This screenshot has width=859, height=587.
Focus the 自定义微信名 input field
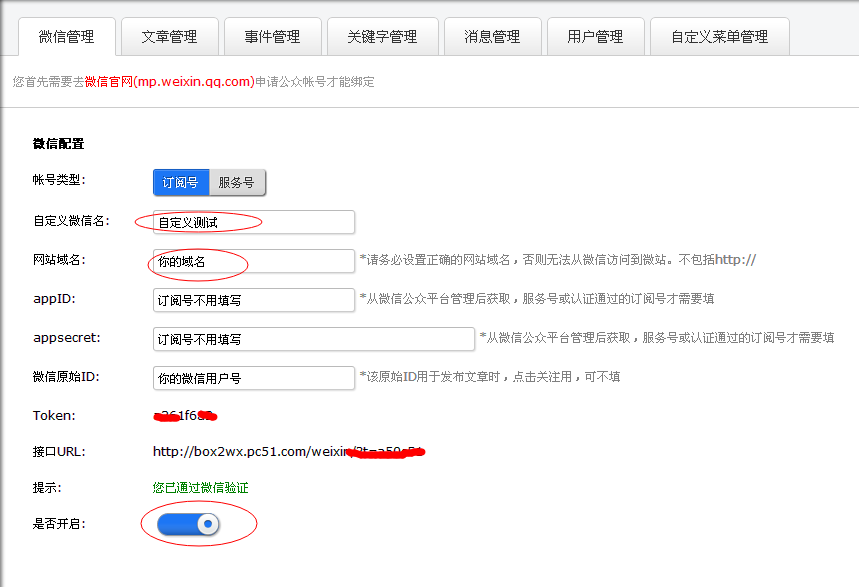coord(254,222)
